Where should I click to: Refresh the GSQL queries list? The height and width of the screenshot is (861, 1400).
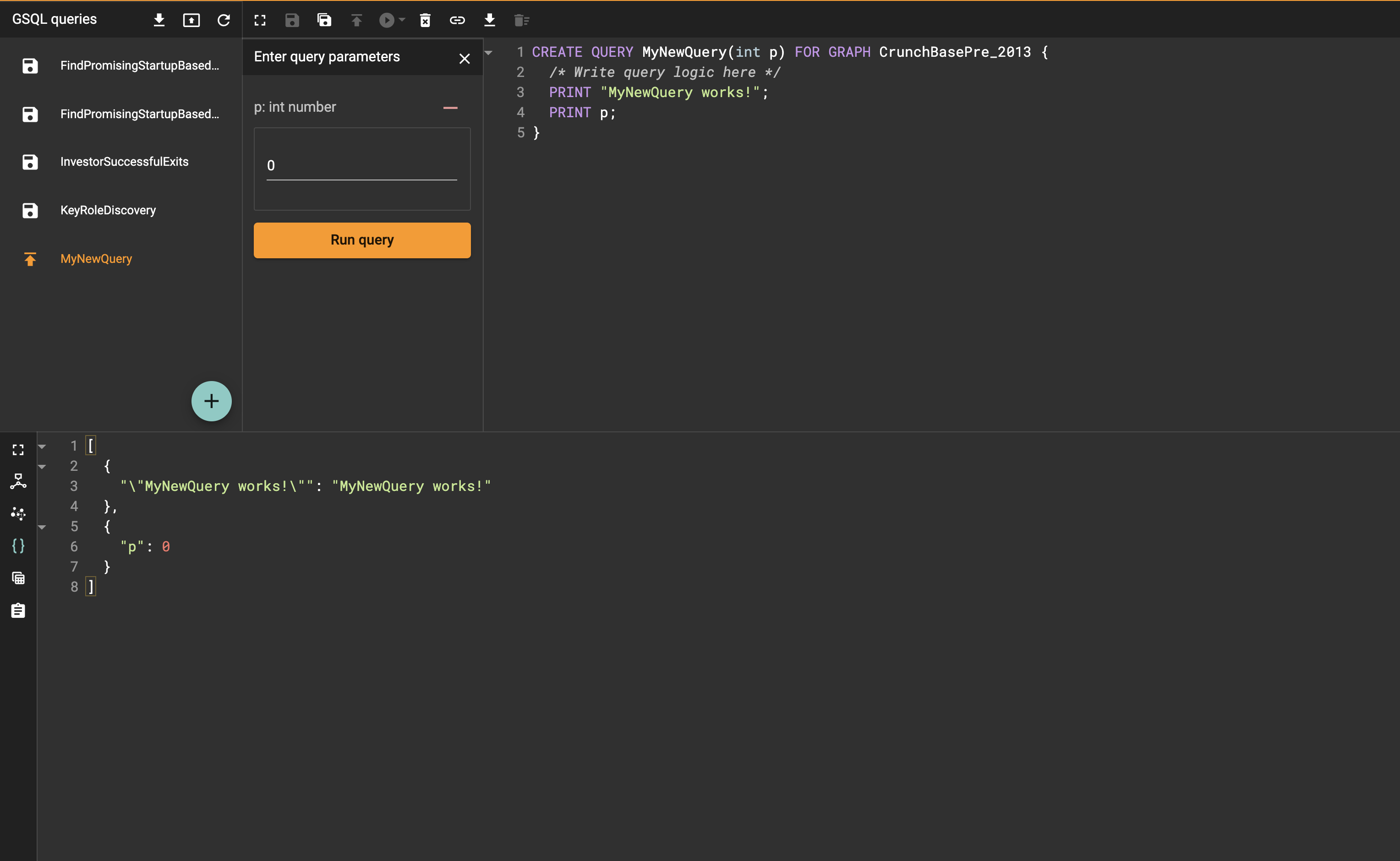(223, 20)
